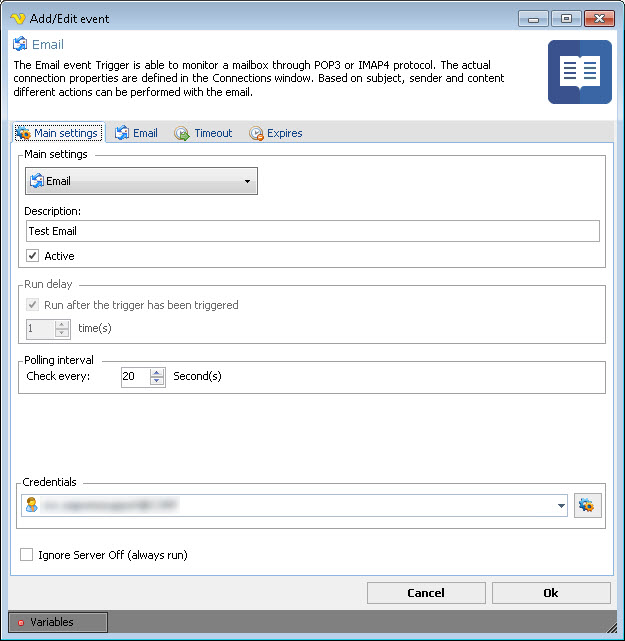This screenshot has width=625, height=641.
Task: Click the Timeout tab clock icon
Action: pos(182,133)
